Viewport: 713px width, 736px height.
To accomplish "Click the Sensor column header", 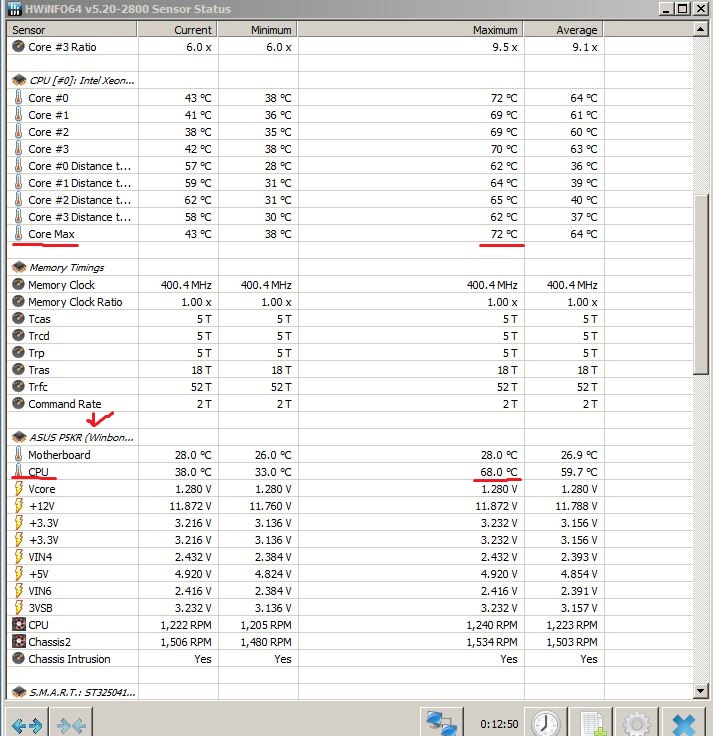I will click(x=72, y=30).
